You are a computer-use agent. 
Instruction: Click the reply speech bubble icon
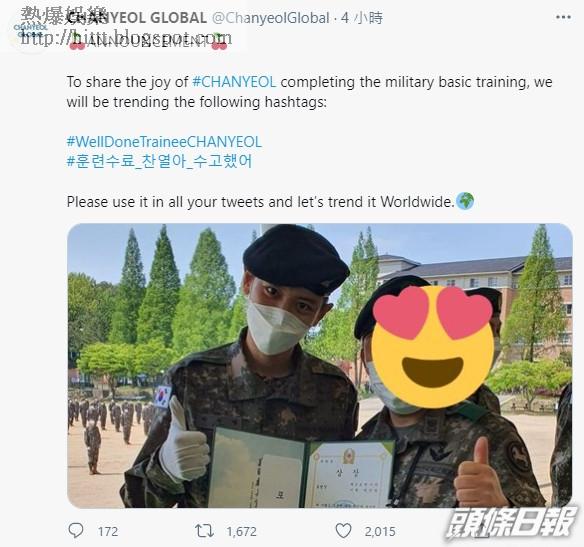[76, 530]
